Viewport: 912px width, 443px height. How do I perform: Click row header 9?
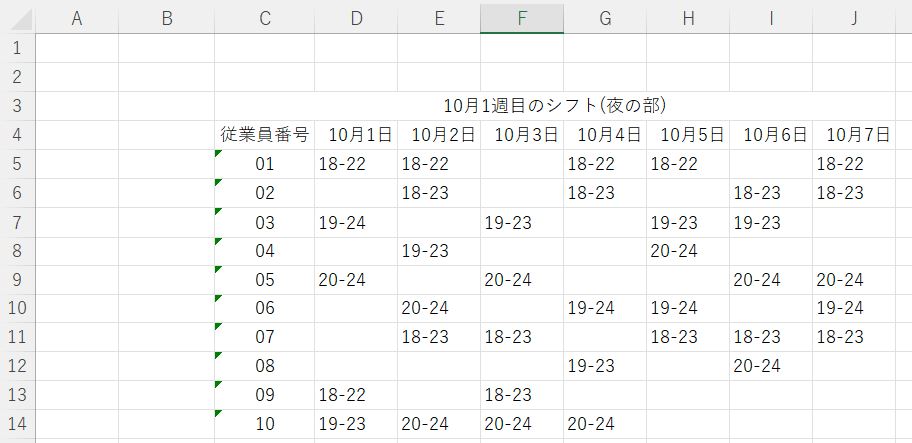coord(18,280)
